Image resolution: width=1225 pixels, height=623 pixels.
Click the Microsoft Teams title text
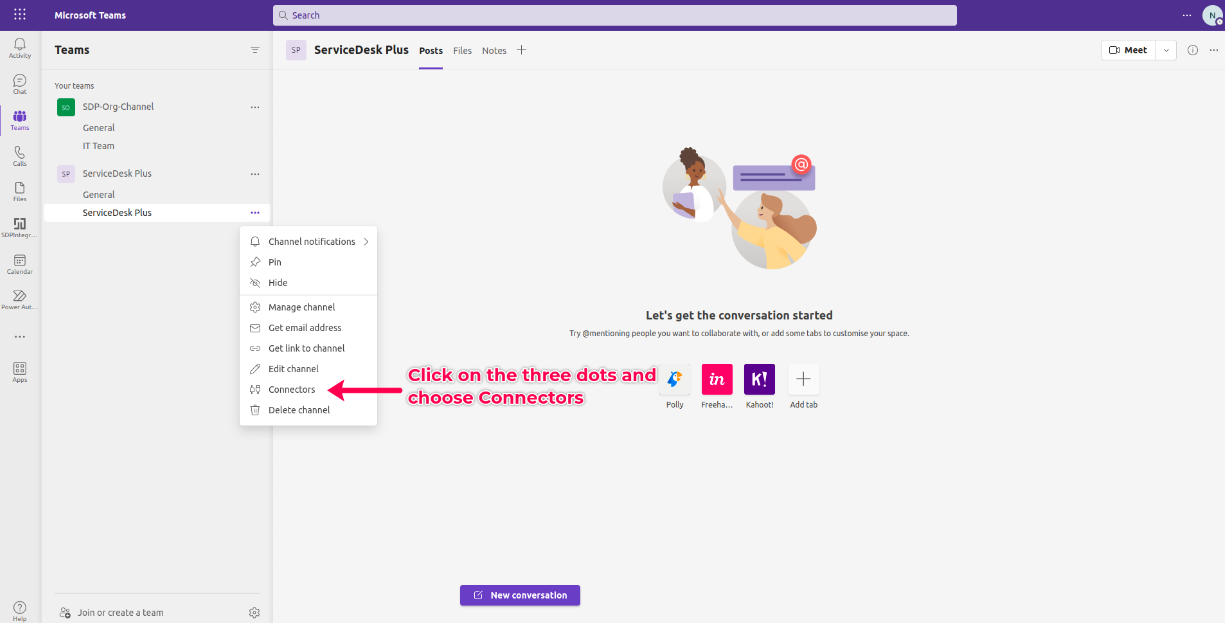point(91,15)
